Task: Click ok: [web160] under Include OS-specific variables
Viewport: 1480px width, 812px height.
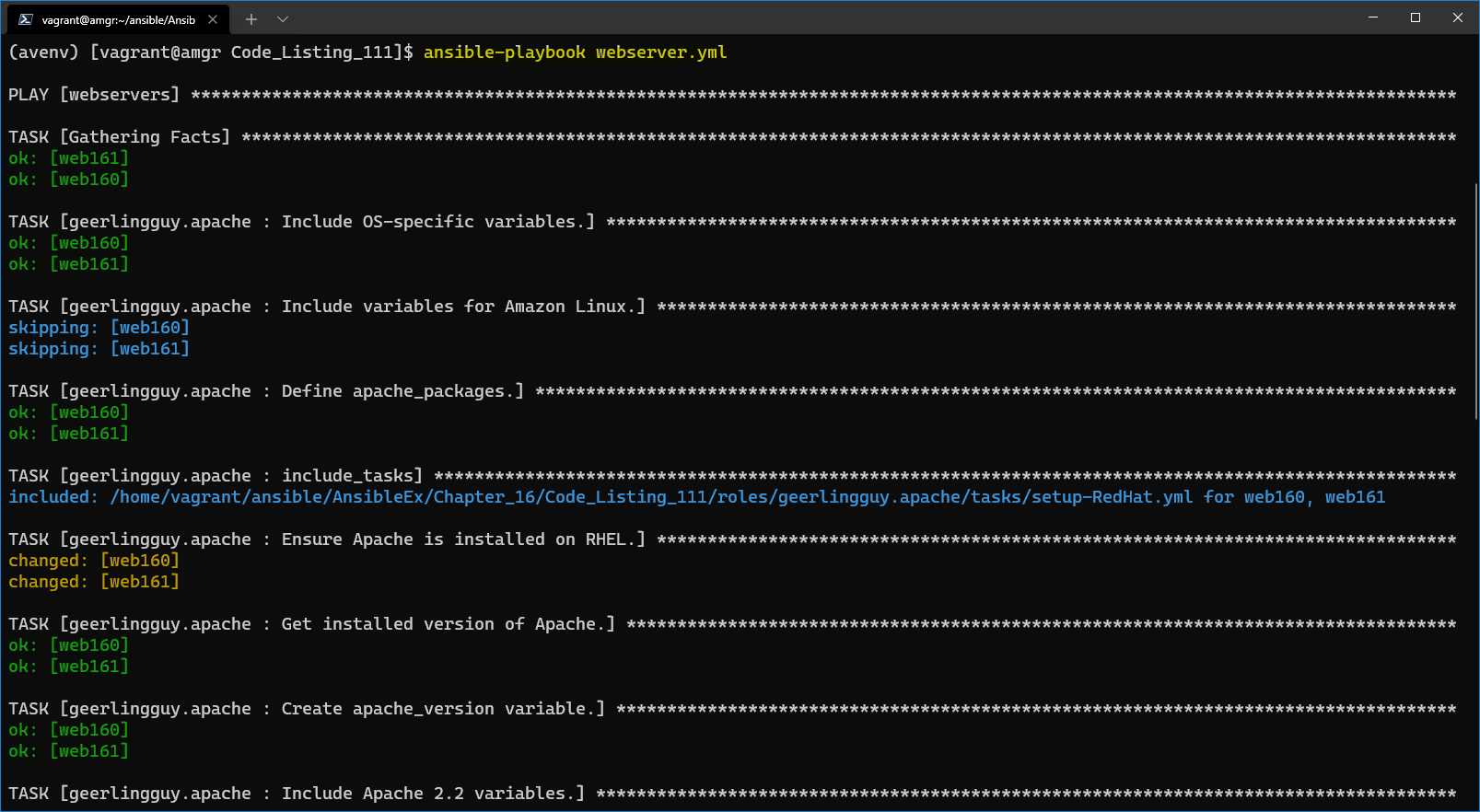Action: click(69, 243)
